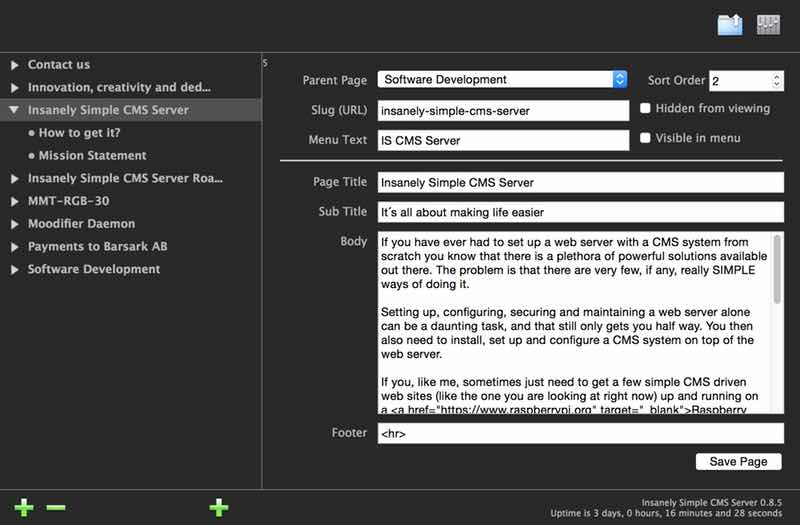
Task: Toggle Visible in menu checkbox
Action: click(x=645, y=138)
